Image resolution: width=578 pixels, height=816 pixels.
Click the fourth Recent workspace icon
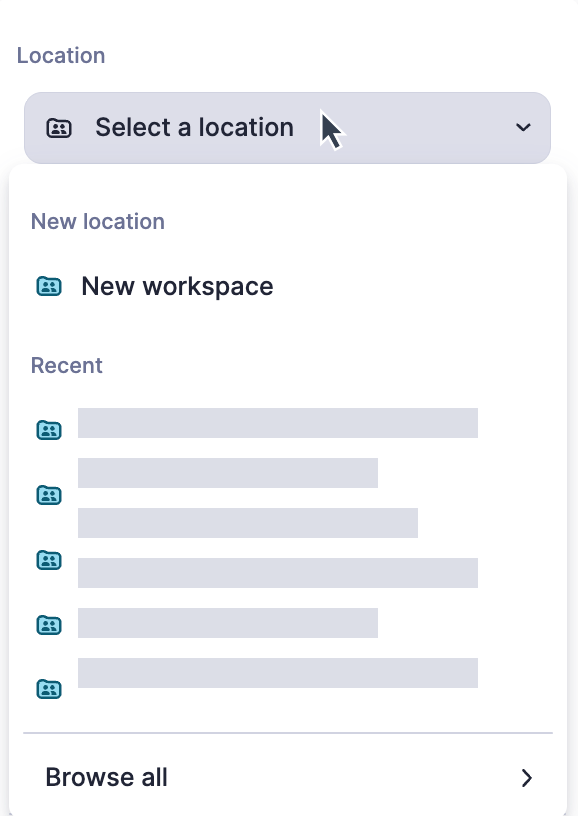point(48,624)
